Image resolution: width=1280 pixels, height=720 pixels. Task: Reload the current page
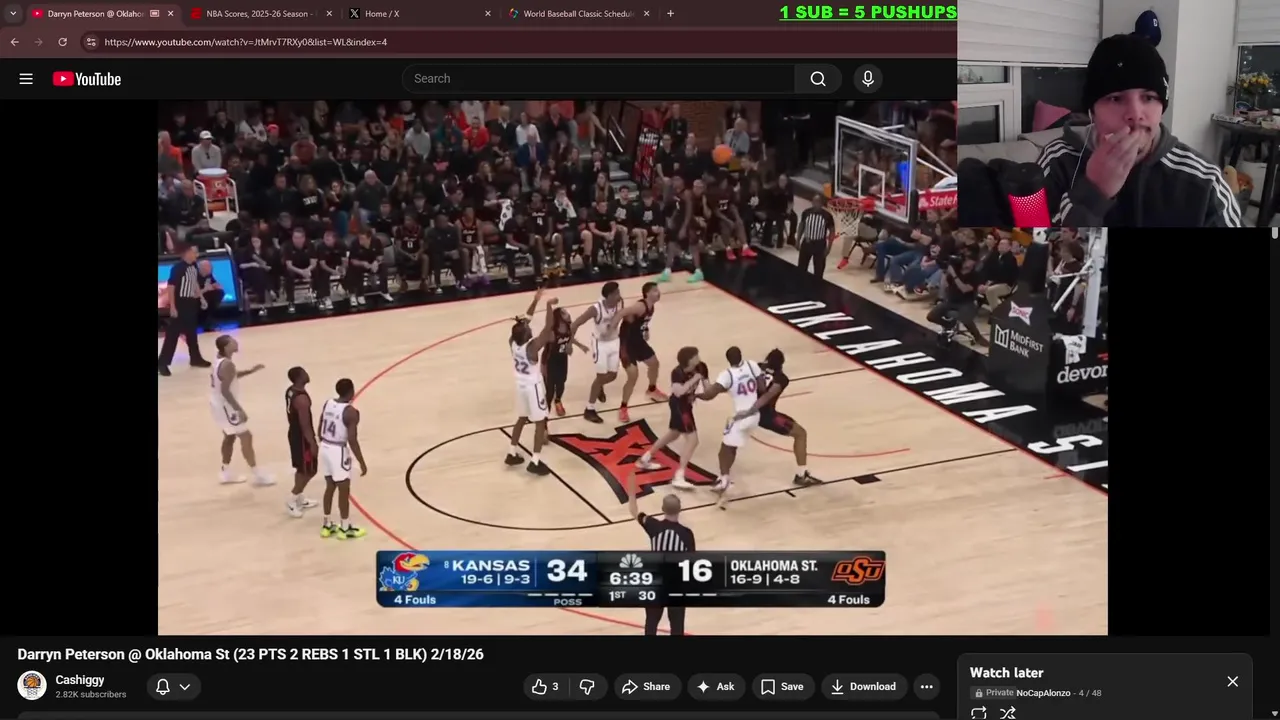[62, 42]
